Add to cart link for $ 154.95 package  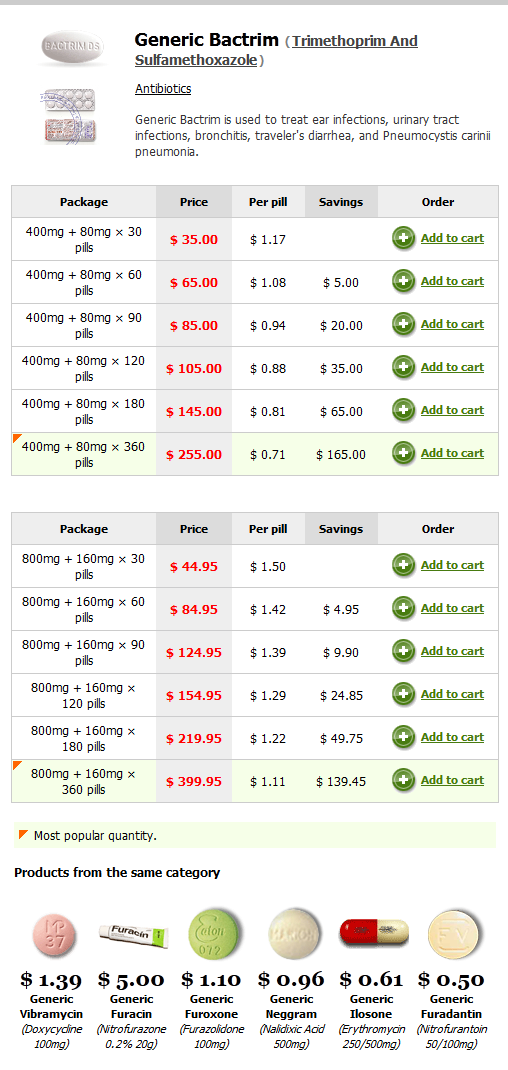pyautogui.click(x=452, y=694)
